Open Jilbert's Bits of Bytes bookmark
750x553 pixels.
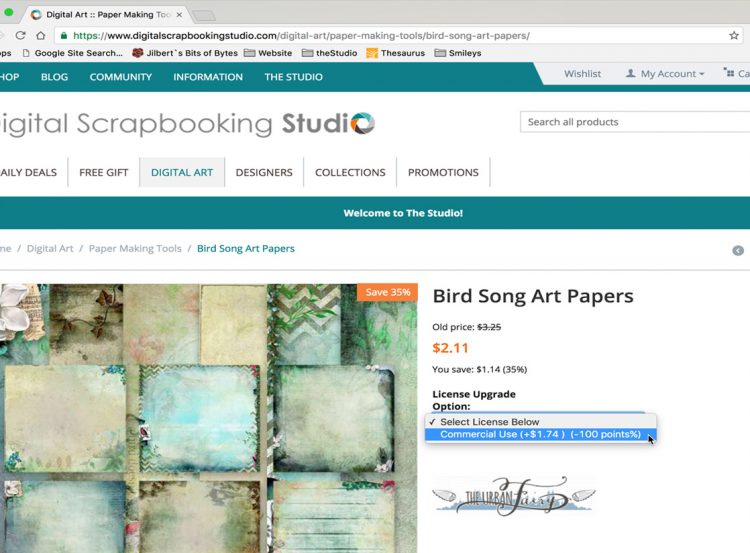pos(185,53)
